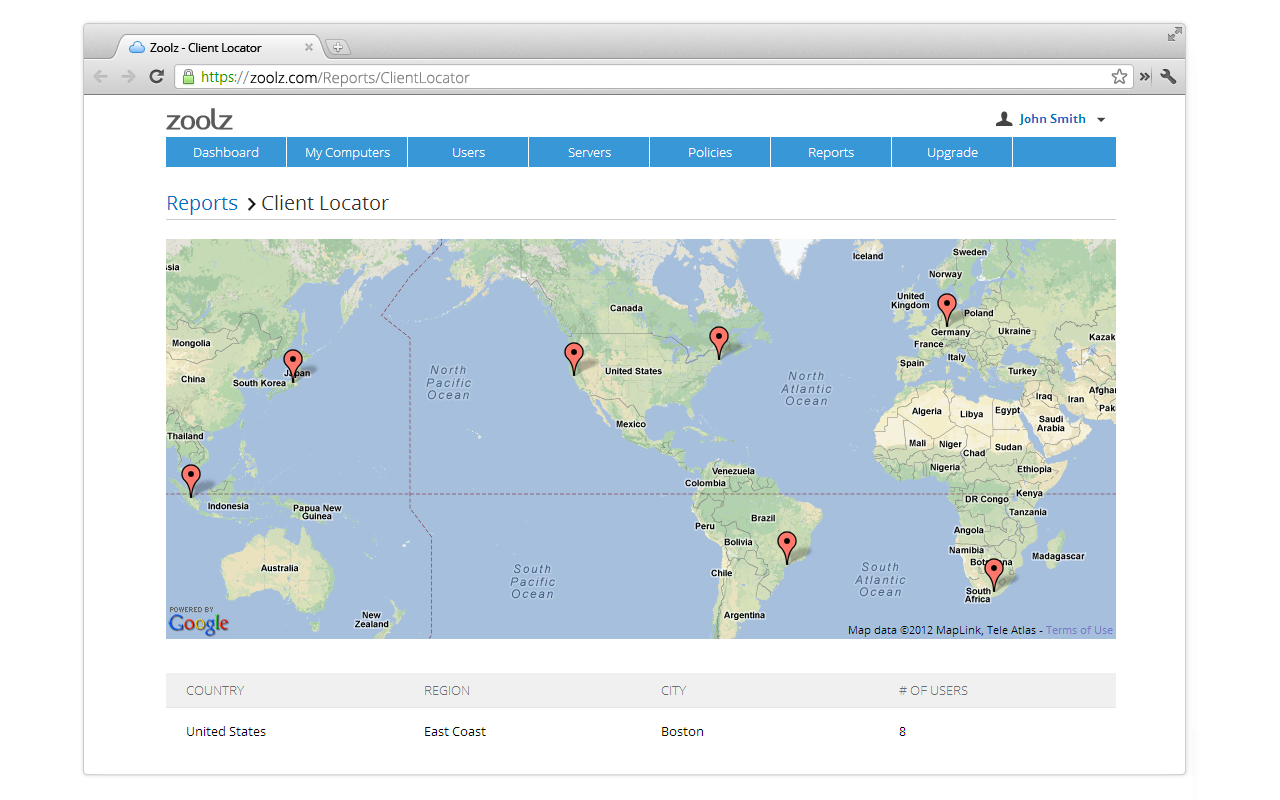This screenshot has width=1280, height=800.
Task: Bookmark page with the star icon
Action: click(x=1119, y=77)
